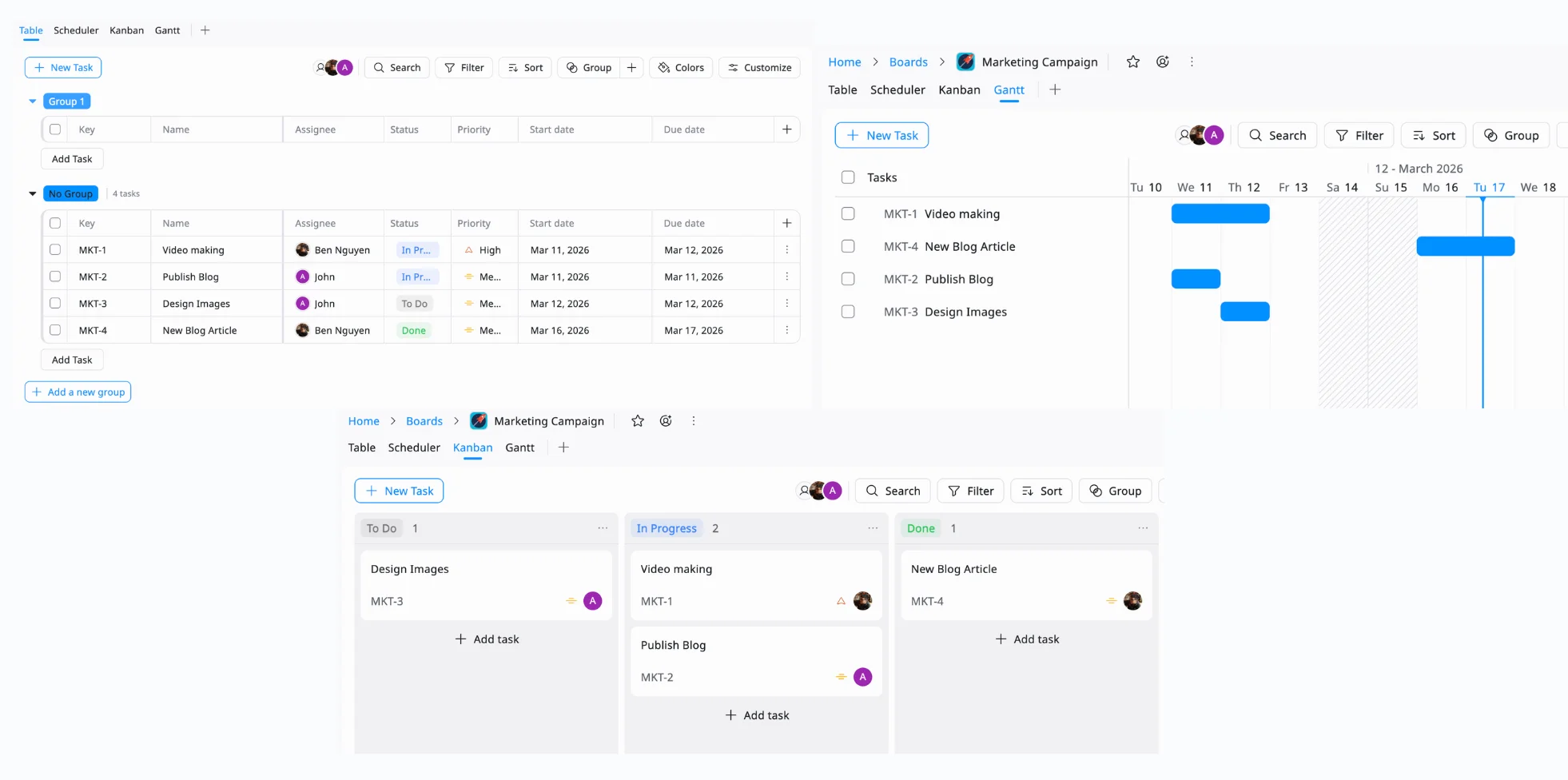Screen dimensions: 1568x780
Task: Collapse the Group 1 section
Action: (33, 101)
